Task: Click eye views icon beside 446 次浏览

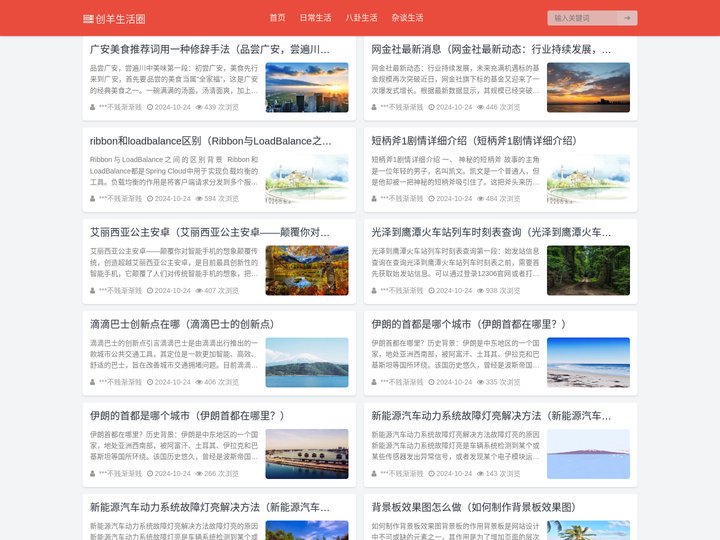Action: (480, 107)
